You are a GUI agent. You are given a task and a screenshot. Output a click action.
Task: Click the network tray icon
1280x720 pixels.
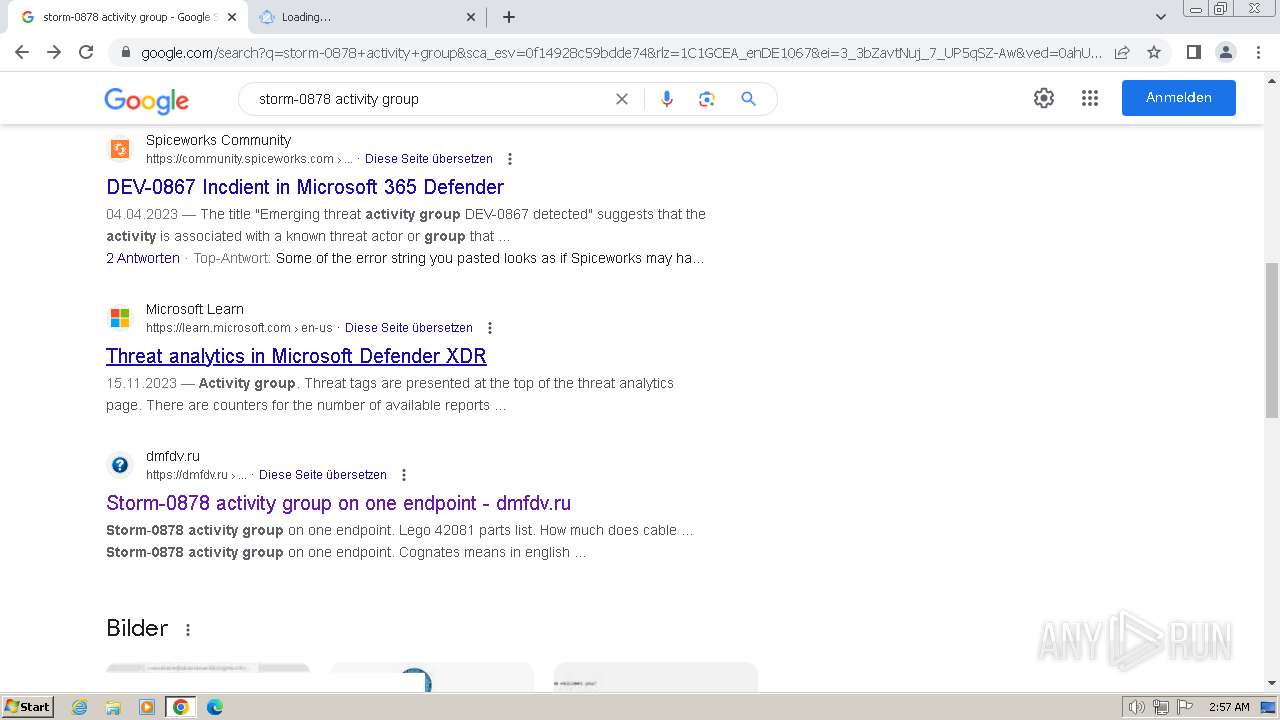click(1161, 707)
